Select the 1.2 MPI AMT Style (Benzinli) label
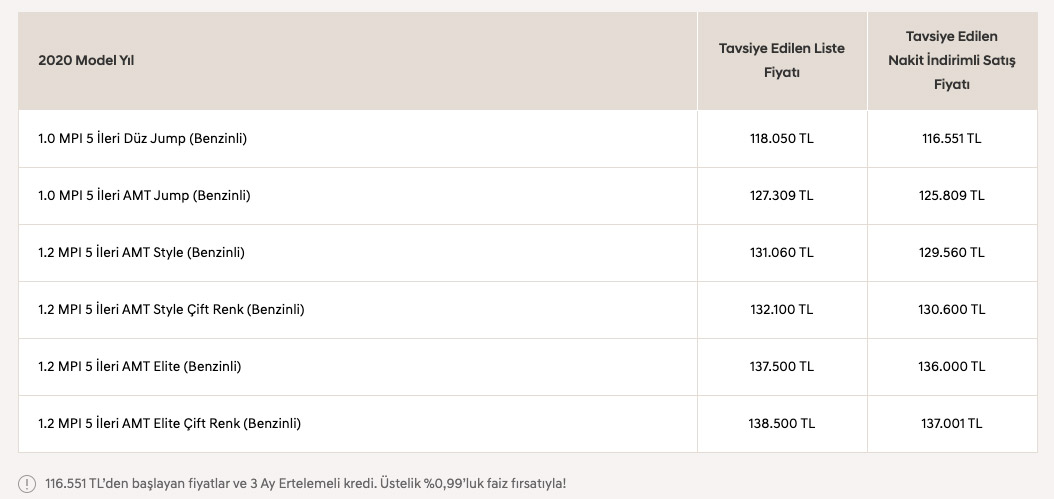Screen dimensions: 1054x499 pos(141,253)
